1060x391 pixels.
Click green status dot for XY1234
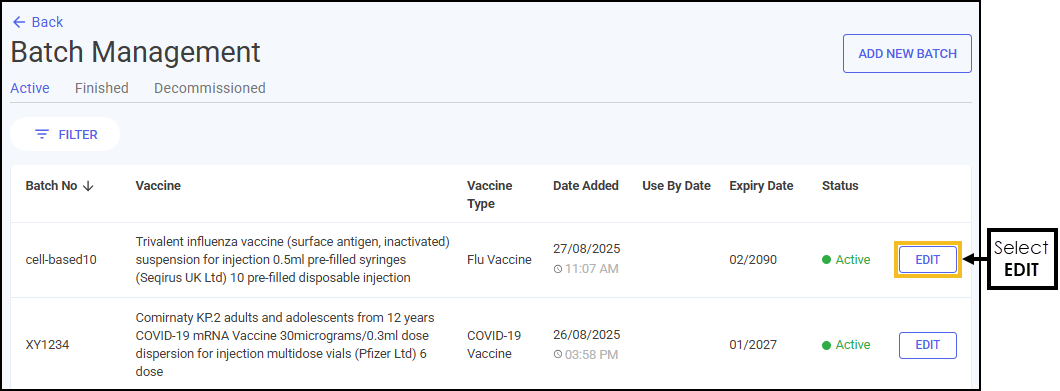coord(826,345)
